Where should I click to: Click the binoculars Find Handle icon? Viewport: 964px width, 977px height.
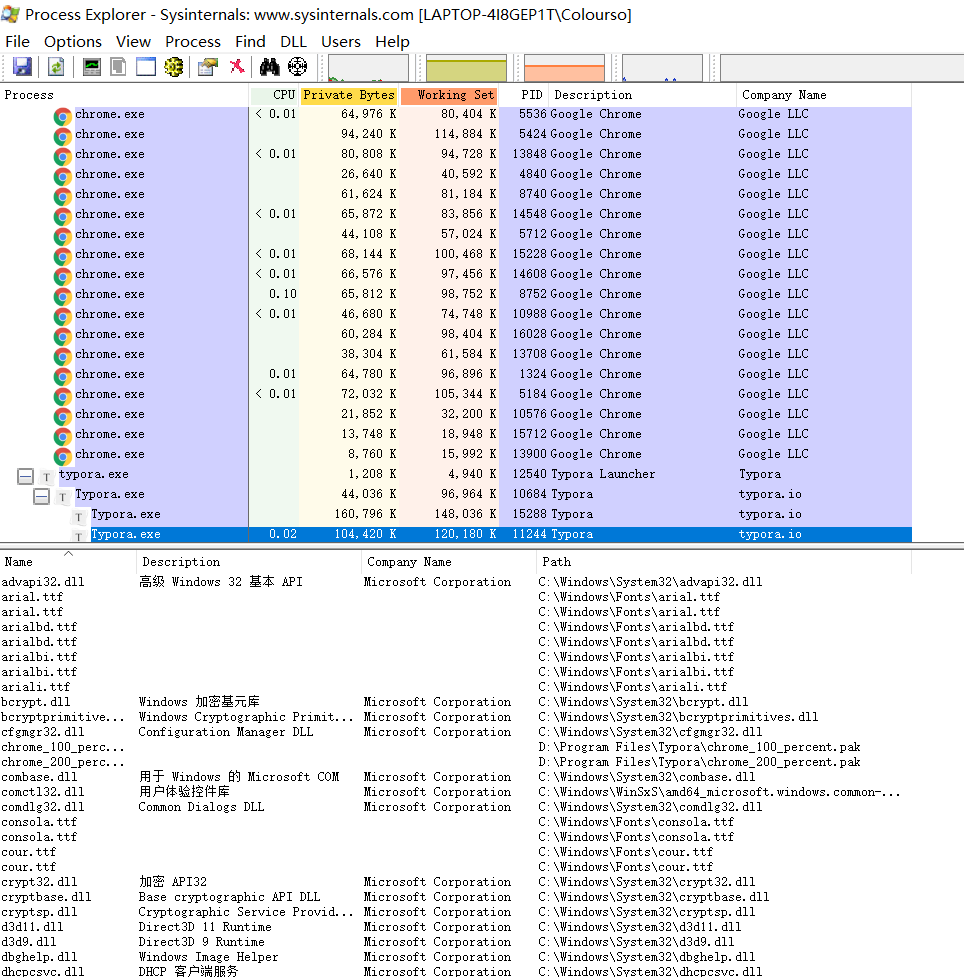[269, 67]
